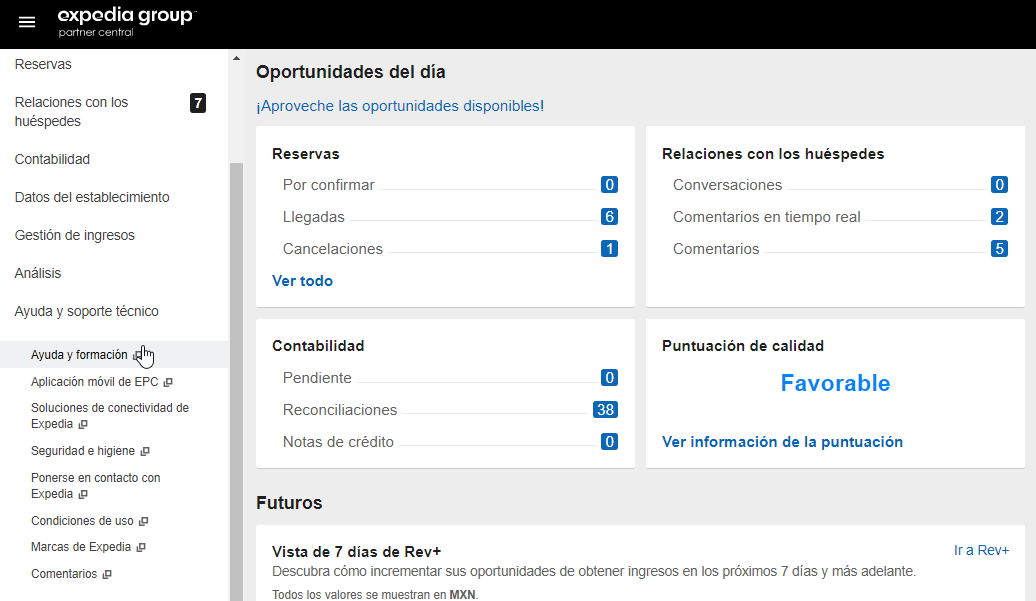Screen dimensions: 1036x601
Task: Click the Reconciliaciones count badge 38
Action: (x=604, y=410)
